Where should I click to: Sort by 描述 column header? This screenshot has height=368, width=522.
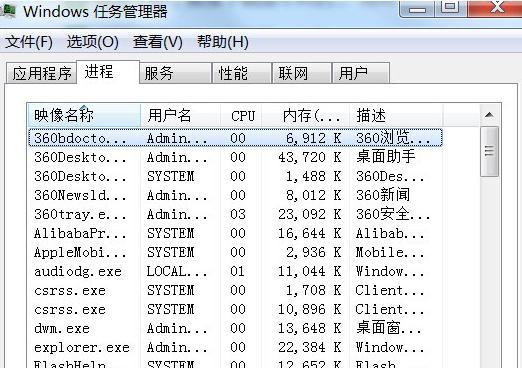(x=396, y=116)
